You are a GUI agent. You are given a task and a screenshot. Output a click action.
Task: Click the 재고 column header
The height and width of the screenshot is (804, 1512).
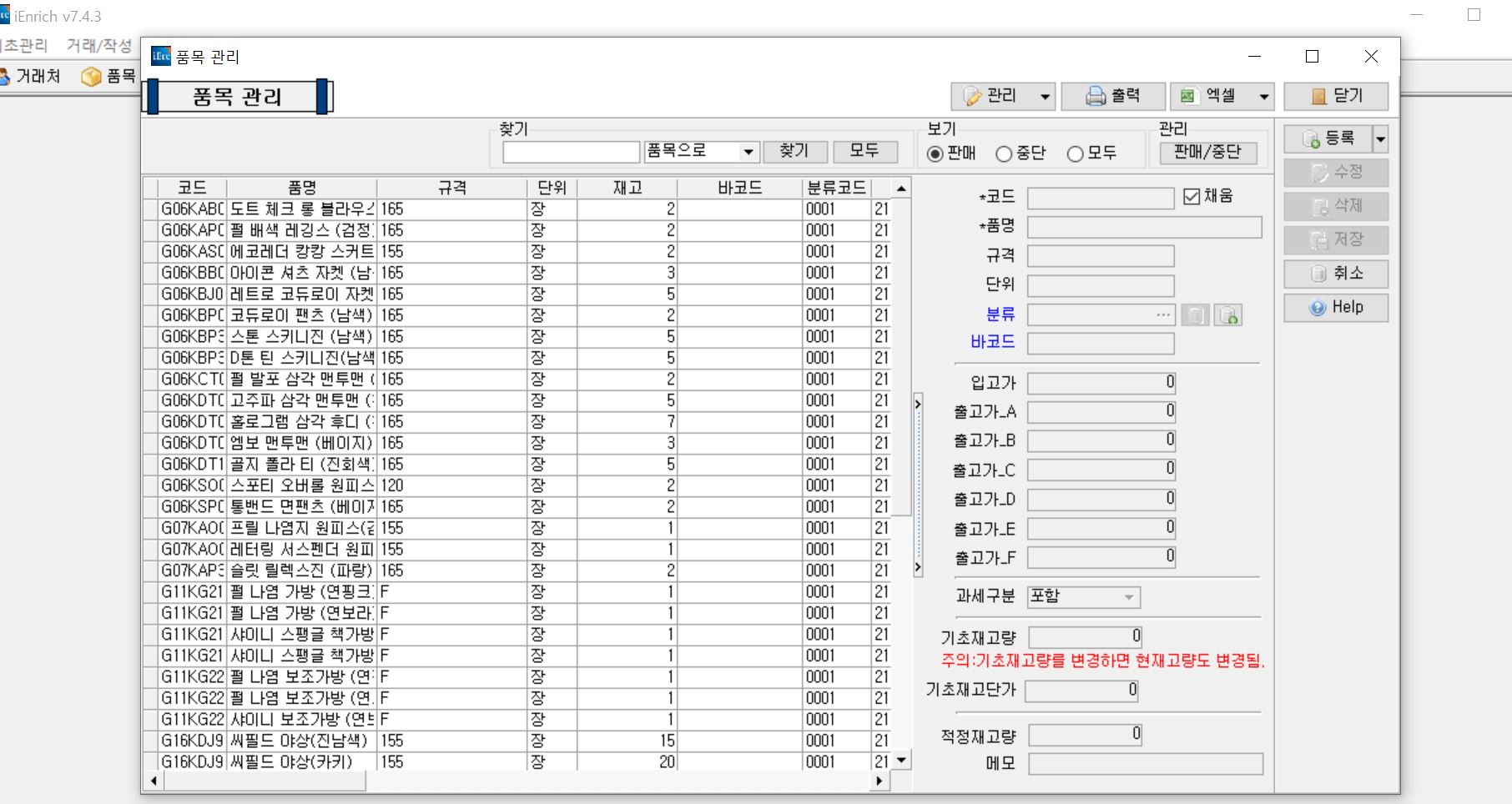[x=627, y=188]
